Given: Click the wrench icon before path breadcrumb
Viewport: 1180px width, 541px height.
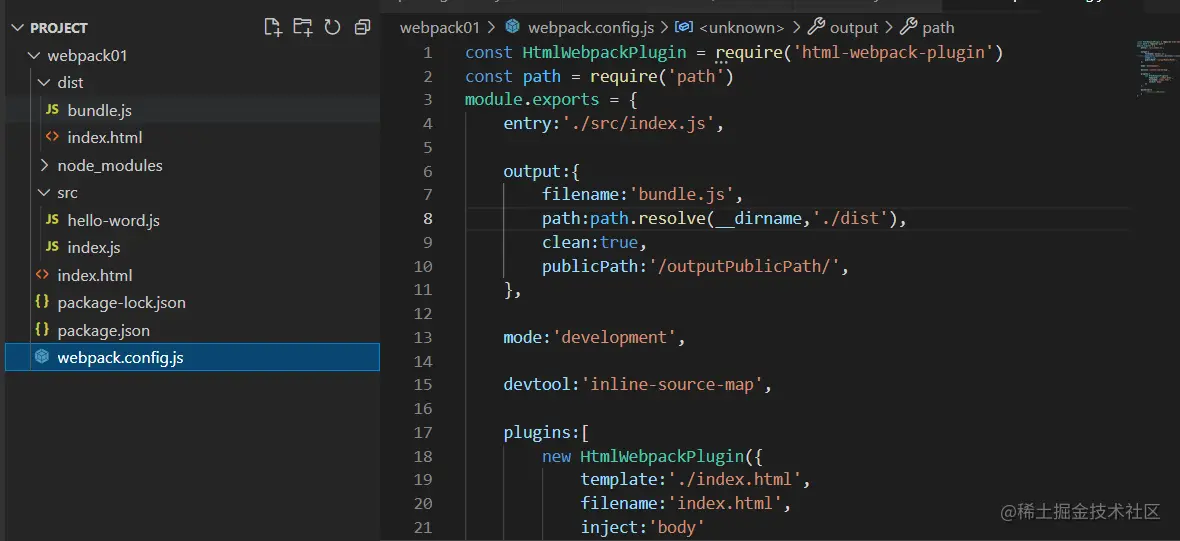Looking at the screenshot, I should (x=908, y=27).
